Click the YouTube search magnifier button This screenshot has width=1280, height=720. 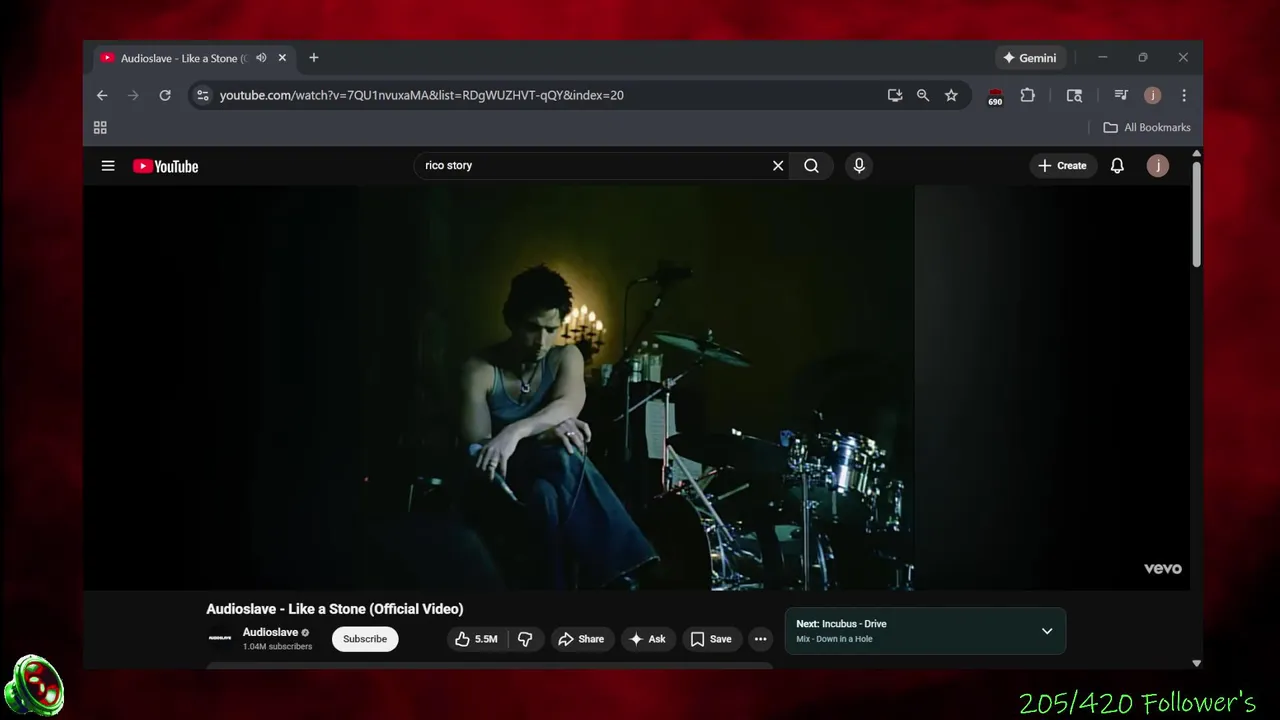pos(811,166)
